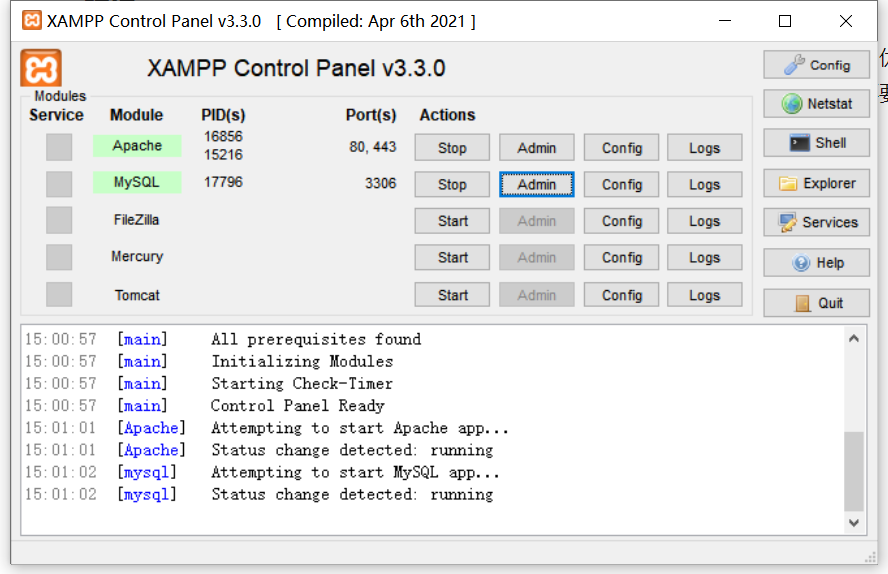Screen dimensions: 888x574
Task: Open the Windows Services button
Action: click(816, 222)
